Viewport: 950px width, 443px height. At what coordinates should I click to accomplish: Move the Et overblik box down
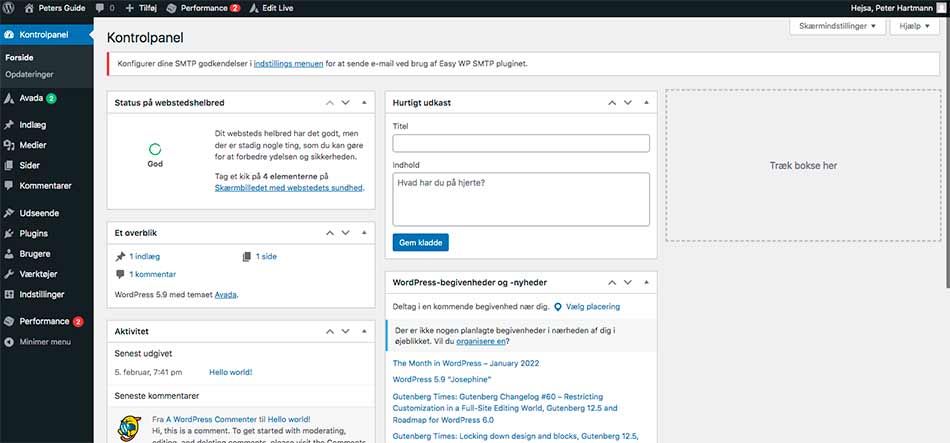pos(345,233)
